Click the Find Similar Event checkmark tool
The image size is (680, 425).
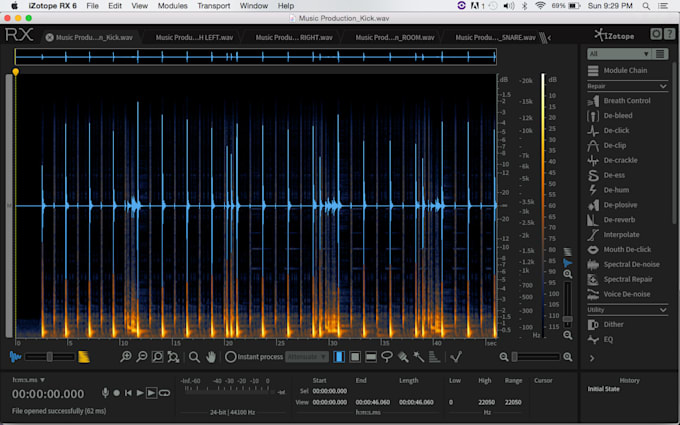click(456, 357)
